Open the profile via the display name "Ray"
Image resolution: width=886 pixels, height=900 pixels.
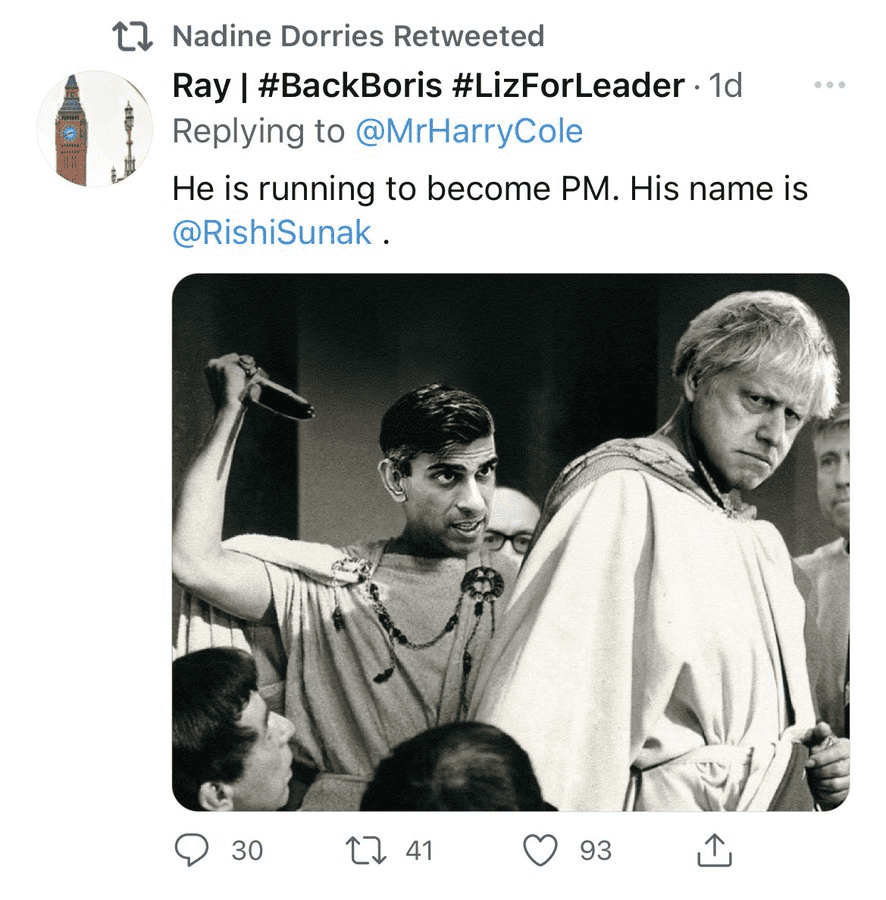click(x=201, y=86)
